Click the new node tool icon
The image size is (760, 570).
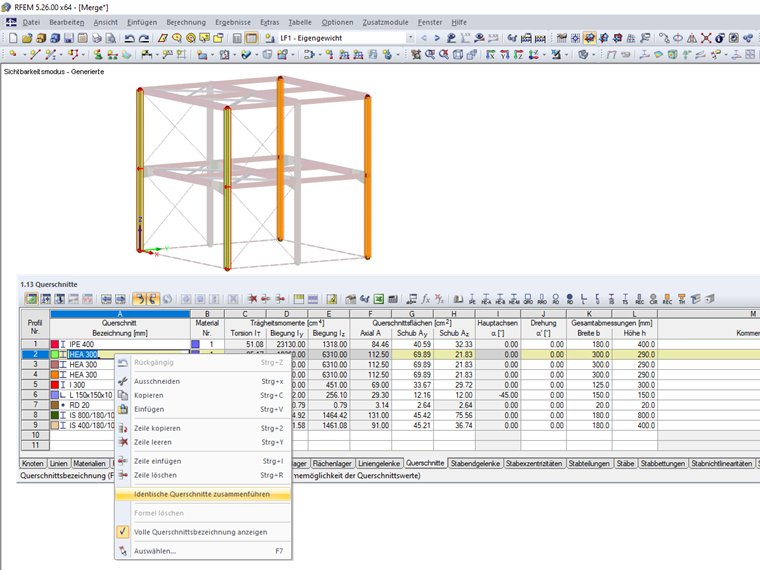click(13, 54)
